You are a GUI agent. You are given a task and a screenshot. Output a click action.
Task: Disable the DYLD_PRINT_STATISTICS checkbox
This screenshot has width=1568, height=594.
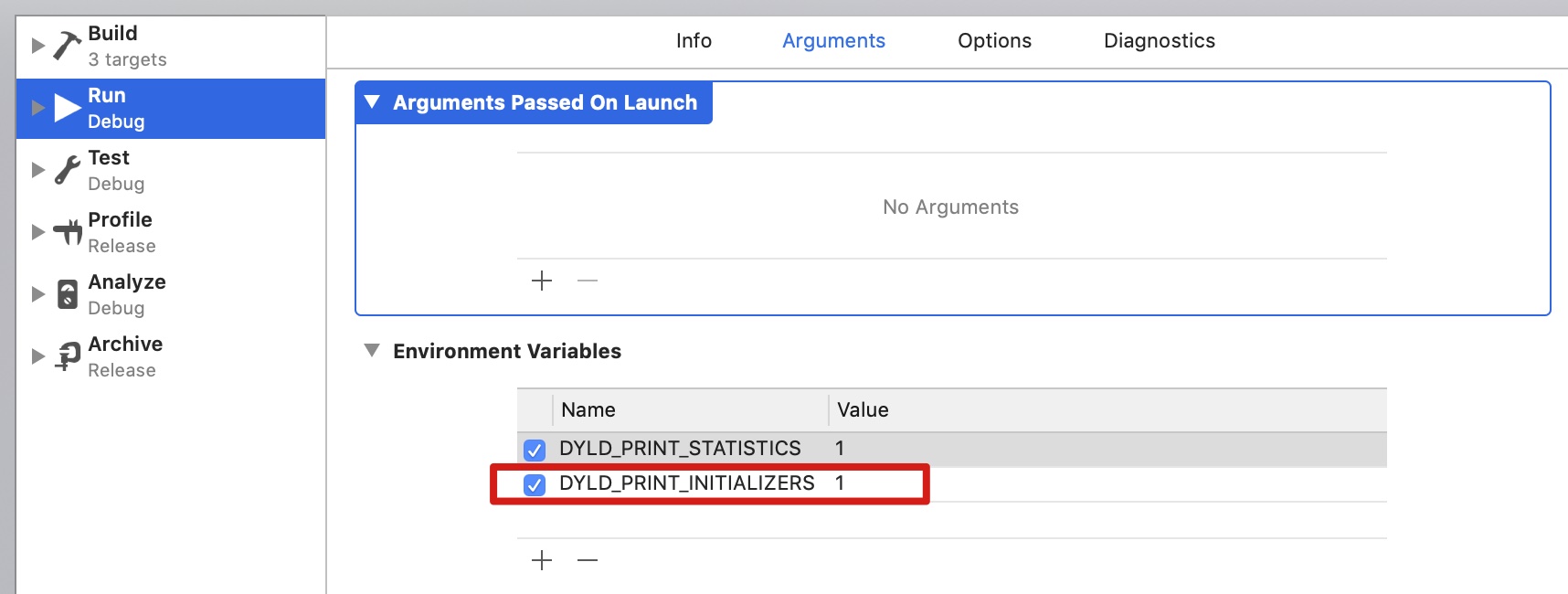pos(535,450)
